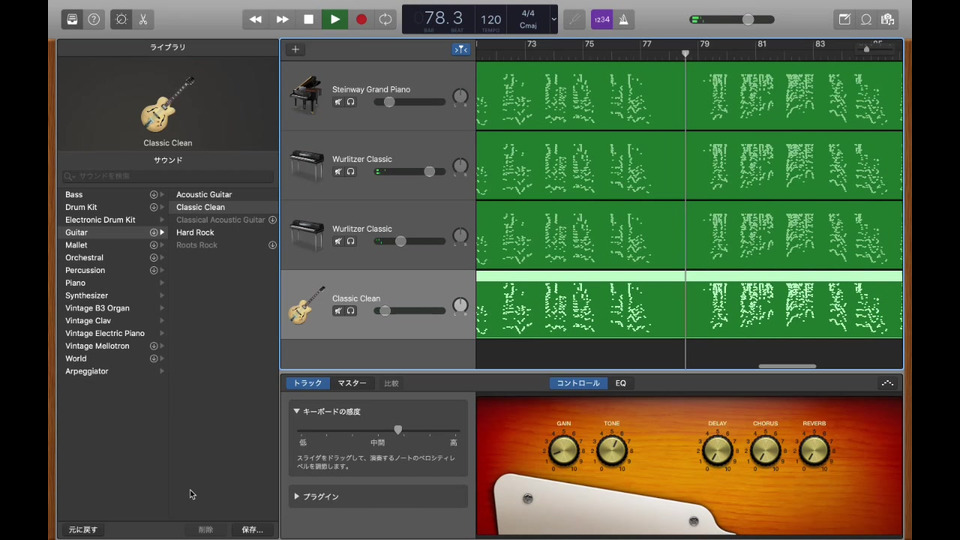Open the Note Pad button
The height and width of the screenshot is (540, 960).
844,19
